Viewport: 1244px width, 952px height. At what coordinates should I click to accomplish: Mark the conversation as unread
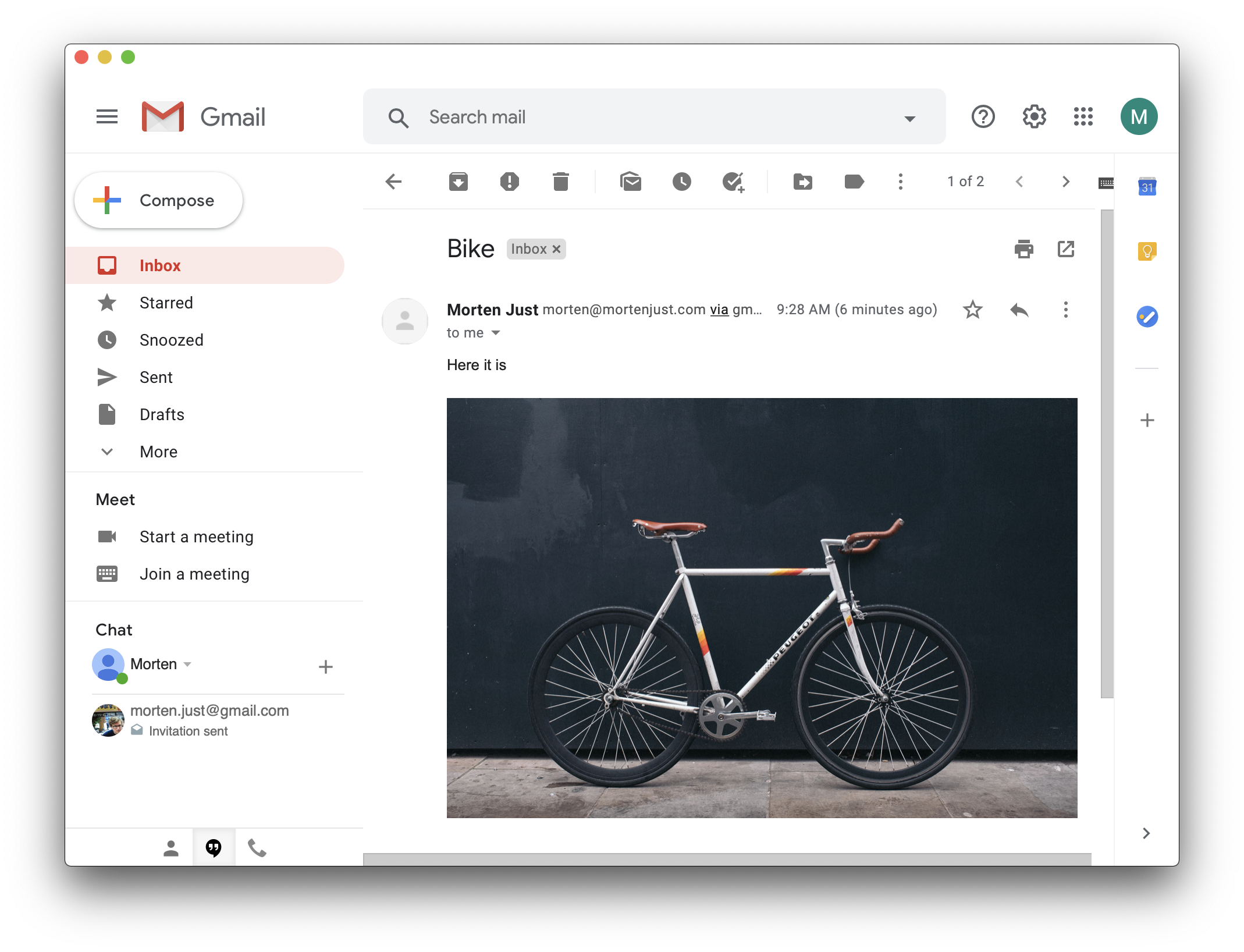pos(631,182)
